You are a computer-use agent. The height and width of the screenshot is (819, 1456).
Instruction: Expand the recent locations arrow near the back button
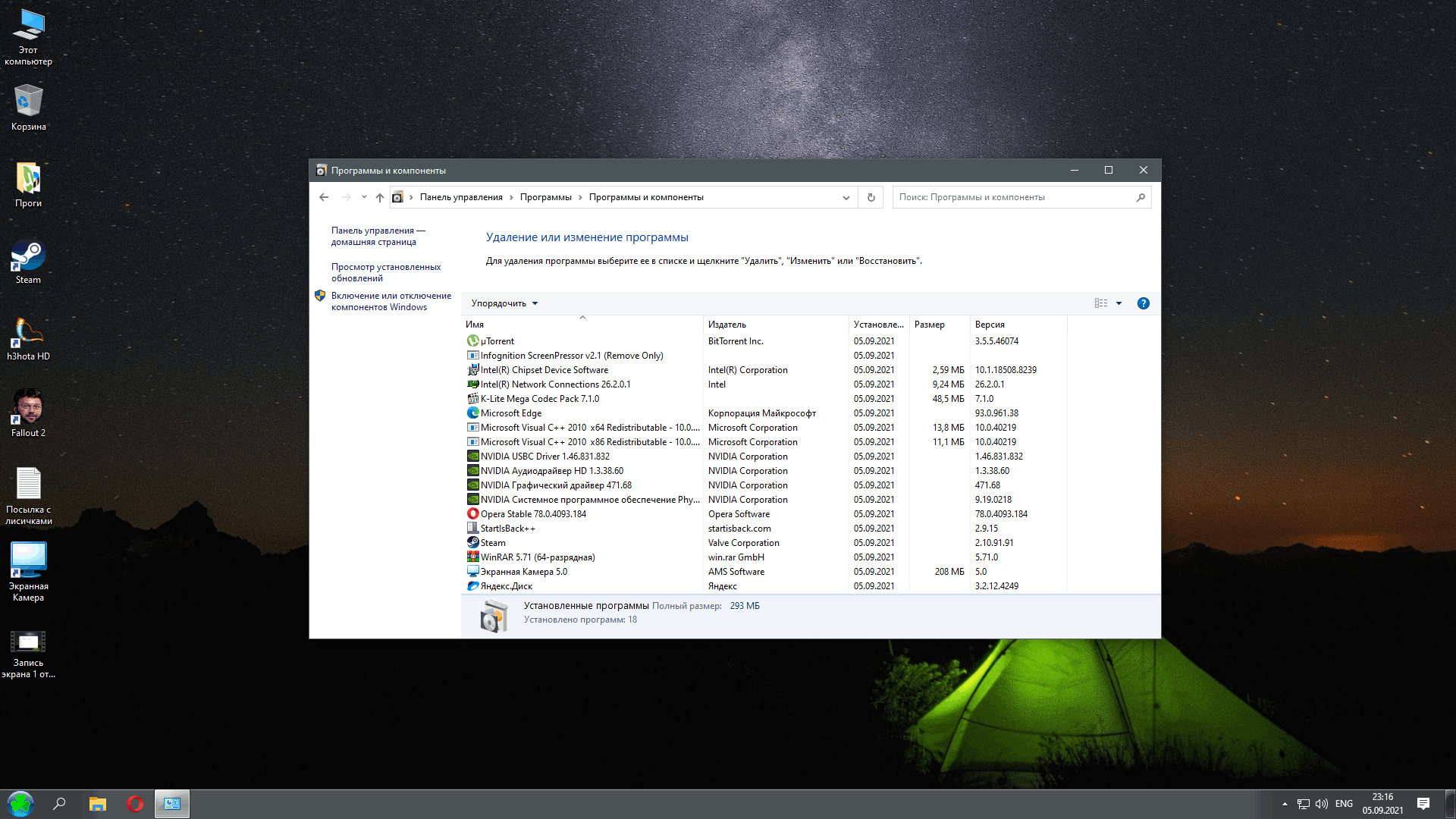[364, 197]
